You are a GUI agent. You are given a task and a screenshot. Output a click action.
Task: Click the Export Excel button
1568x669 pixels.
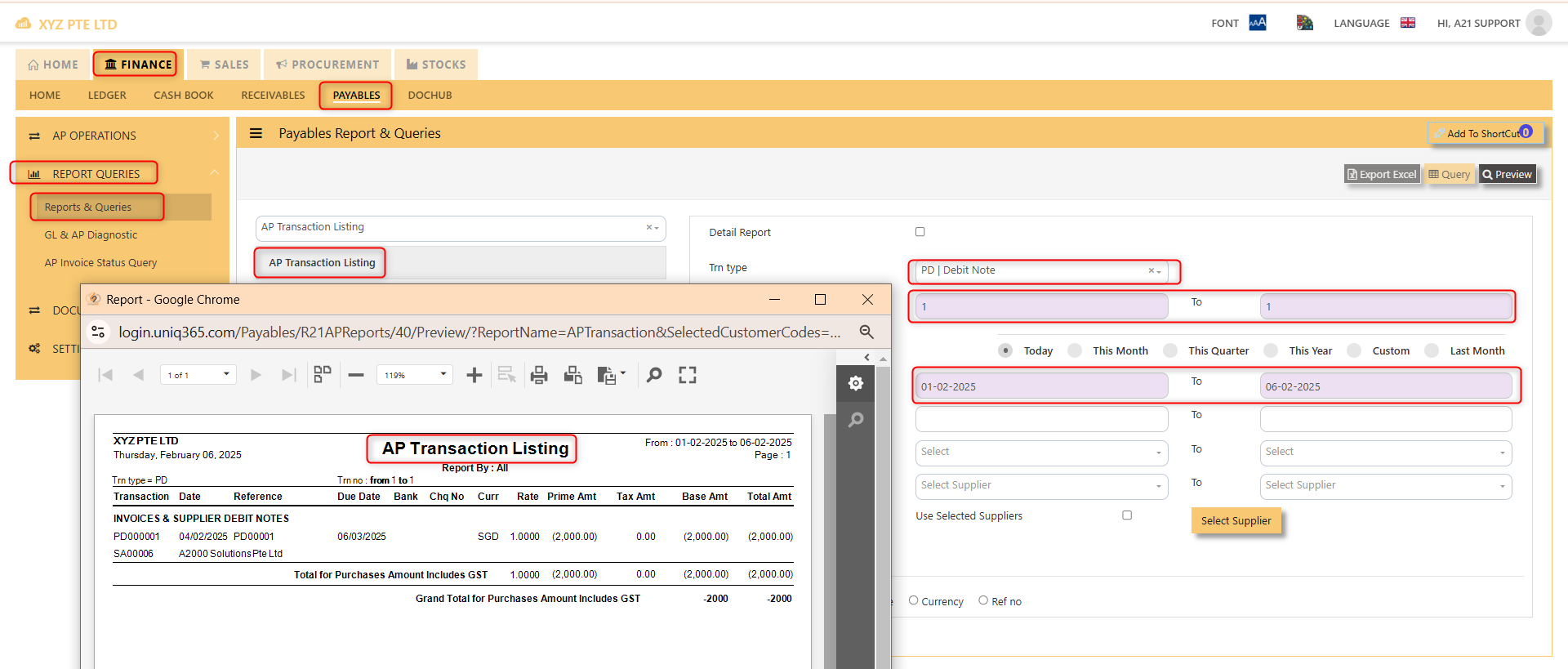point(1382,174)
